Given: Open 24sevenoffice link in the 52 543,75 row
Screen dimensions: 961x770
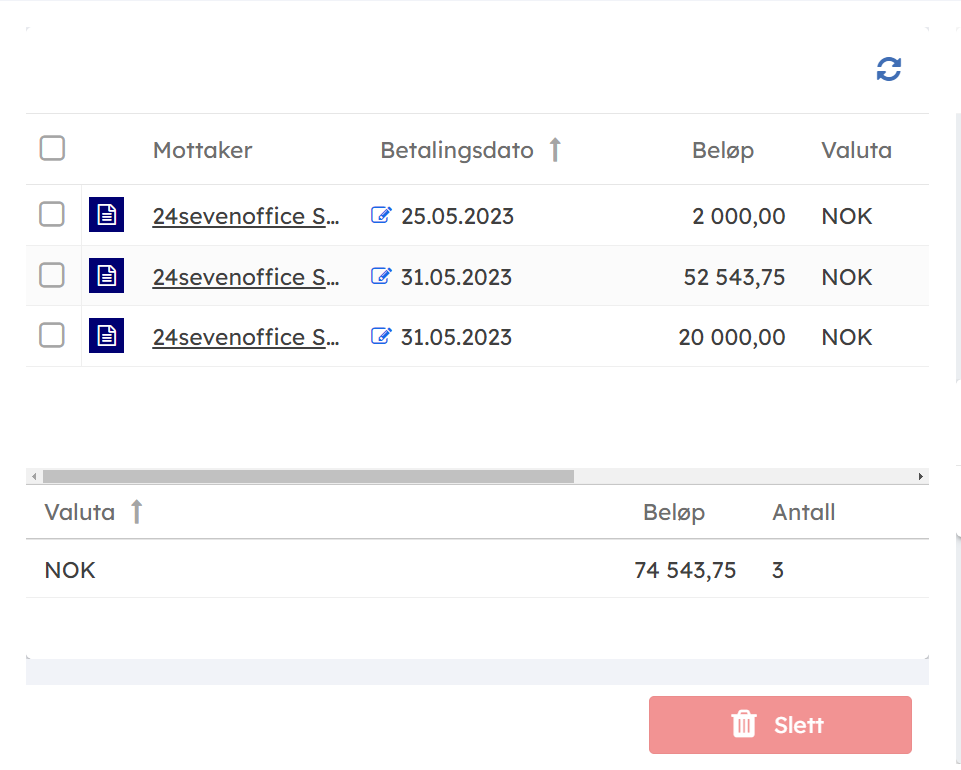Looking at the screenshot, I should click(245, 277).
